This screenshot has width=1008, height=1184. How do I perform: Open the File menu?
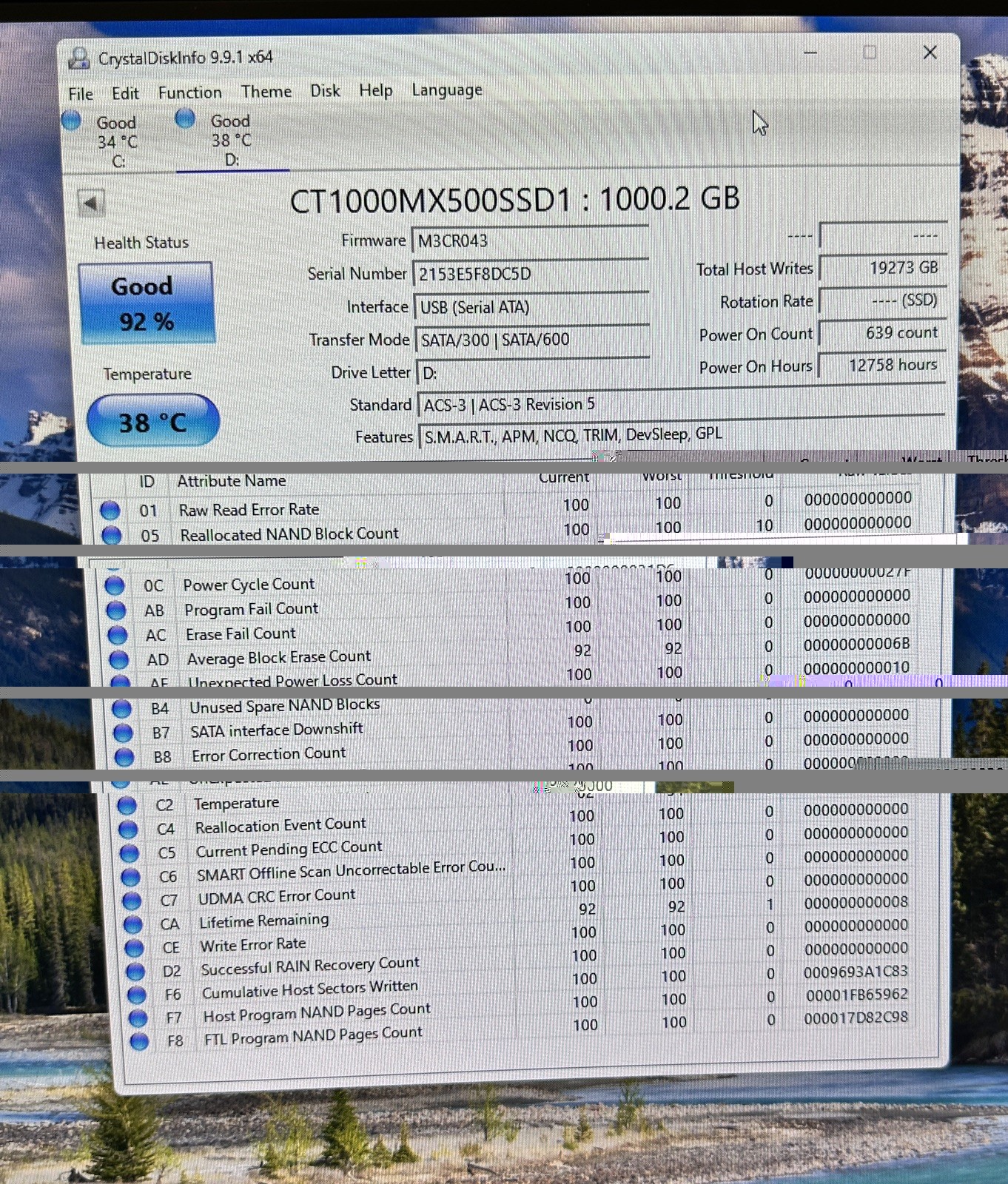[81, 94]
